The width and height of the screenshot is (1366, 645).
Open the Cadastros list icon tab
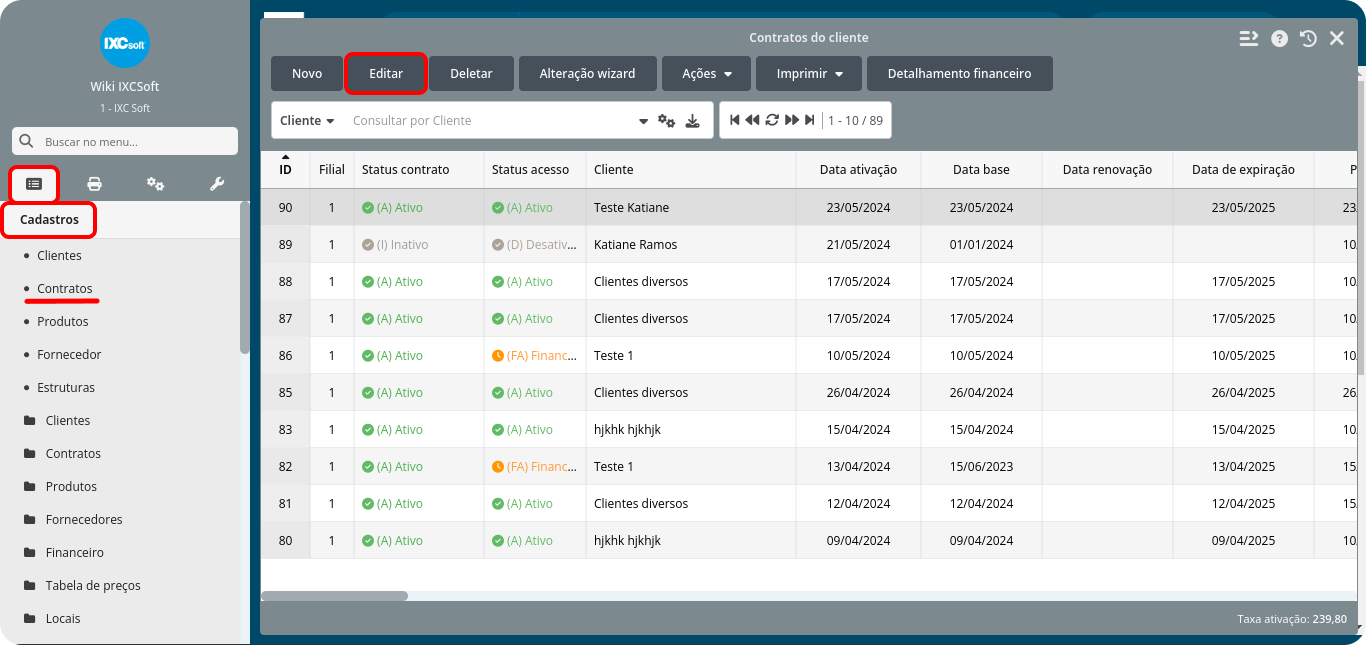34,184
